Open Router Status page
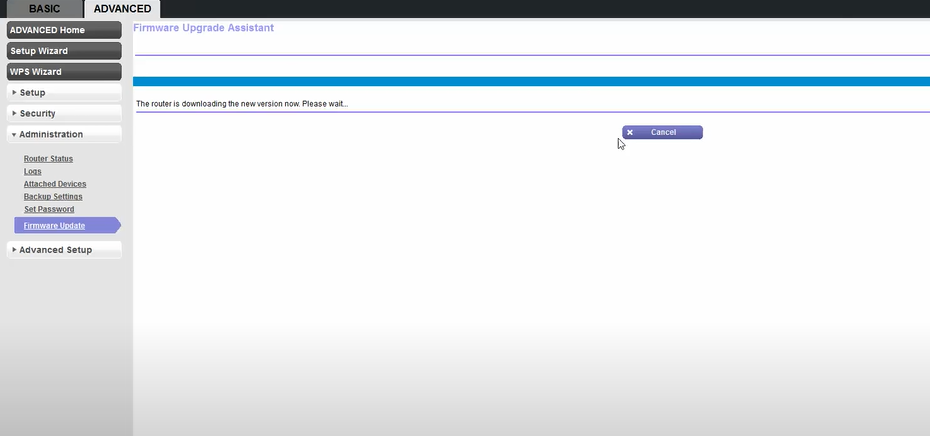 click(x=48, y=159)
